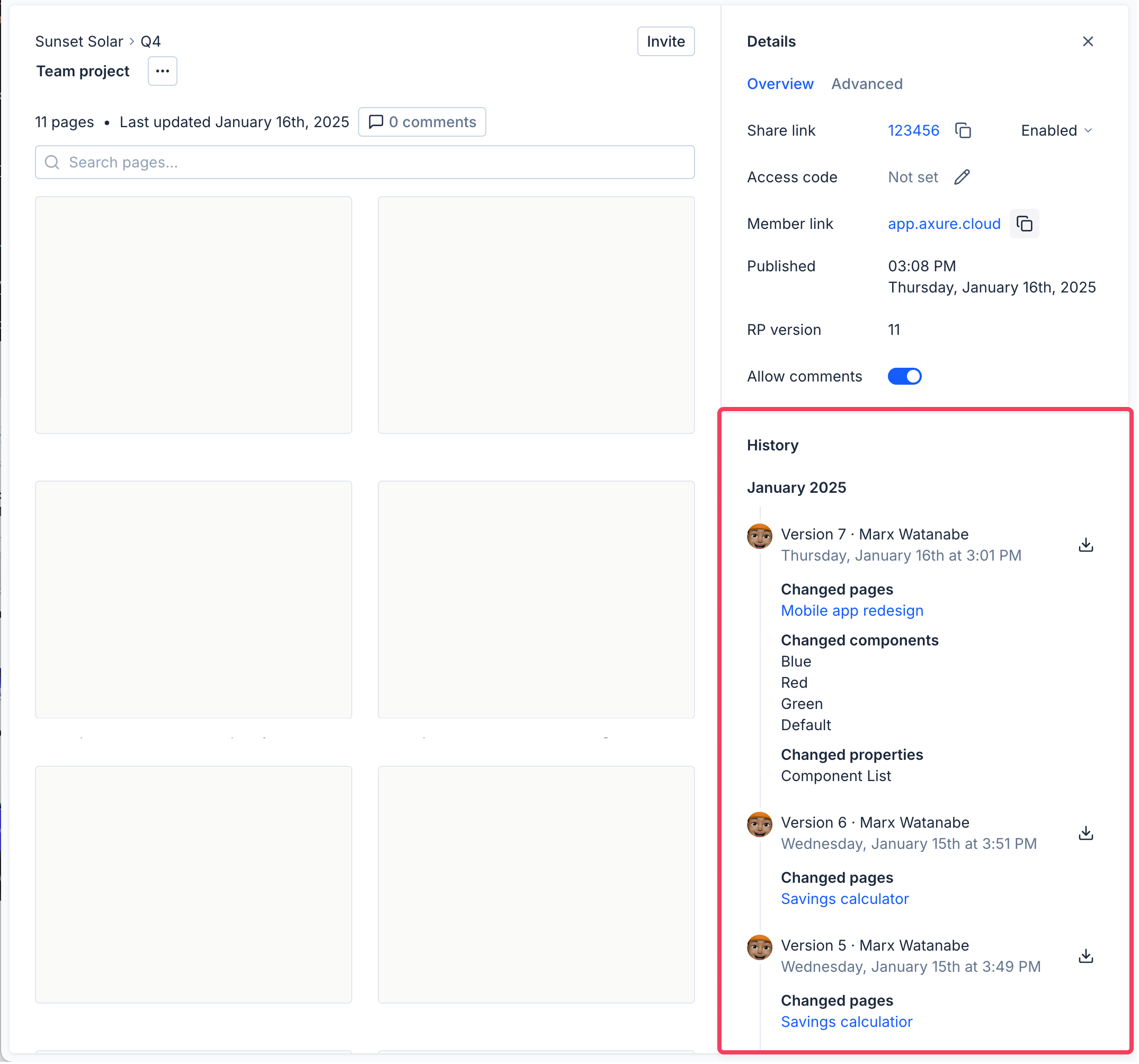Toggle the Allow comments switch
Viewport: 1139px width, 1064px height.
(x=904, y=376)
